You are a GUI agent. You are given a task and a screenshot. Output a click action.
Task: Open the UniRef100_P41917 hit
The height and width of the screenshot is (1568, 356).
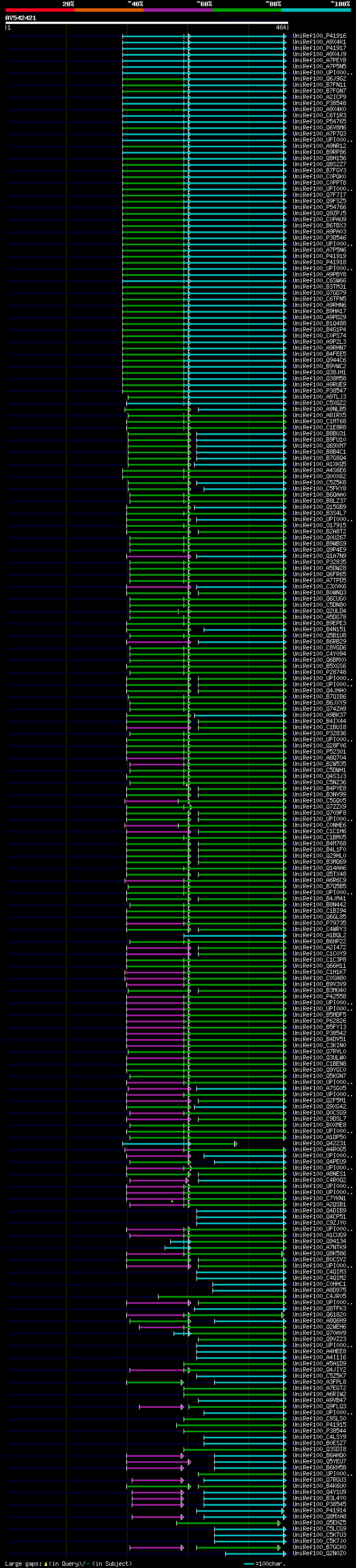point(319,48)
